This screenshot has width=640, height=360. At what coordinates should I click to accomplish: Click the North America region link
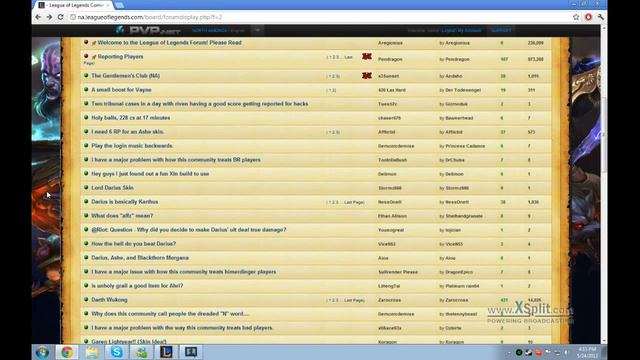209,31
